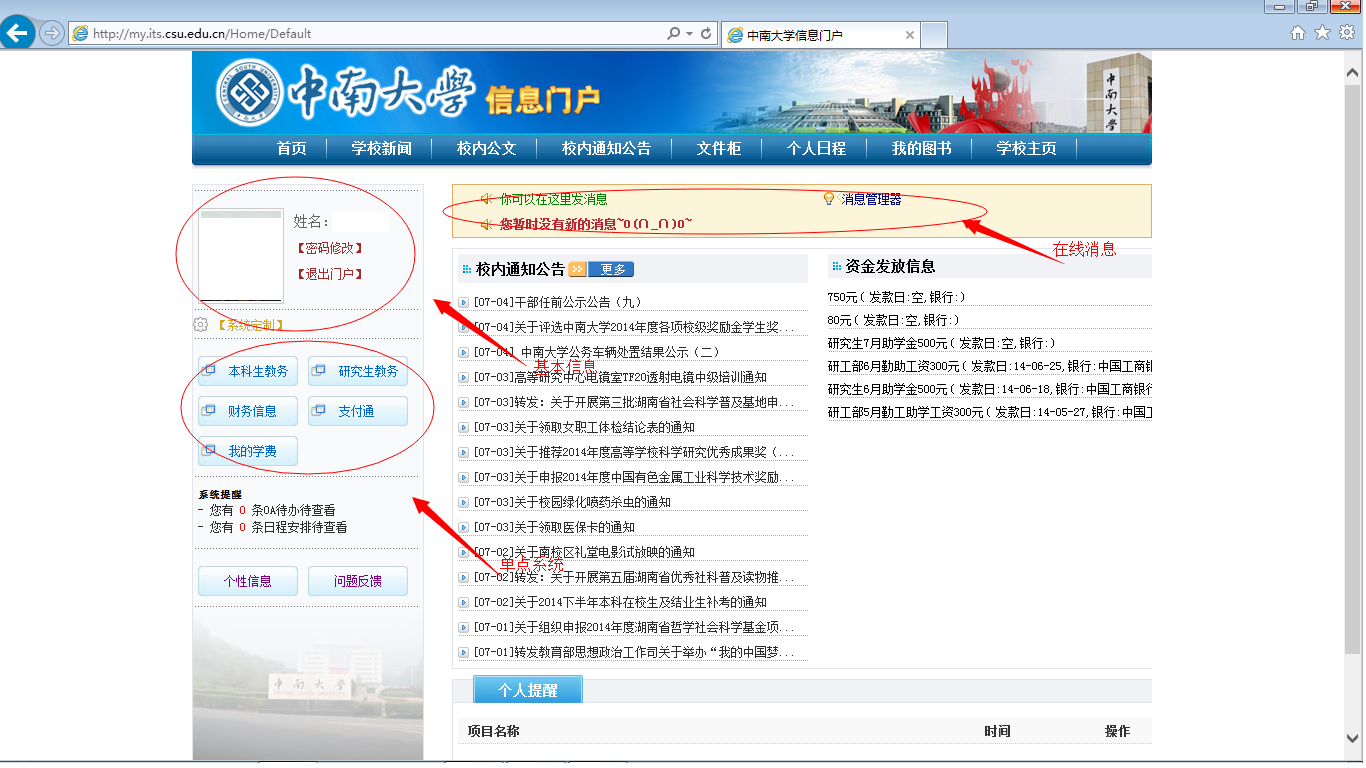Click the 密码修改 link

click(x=328, y=248)
